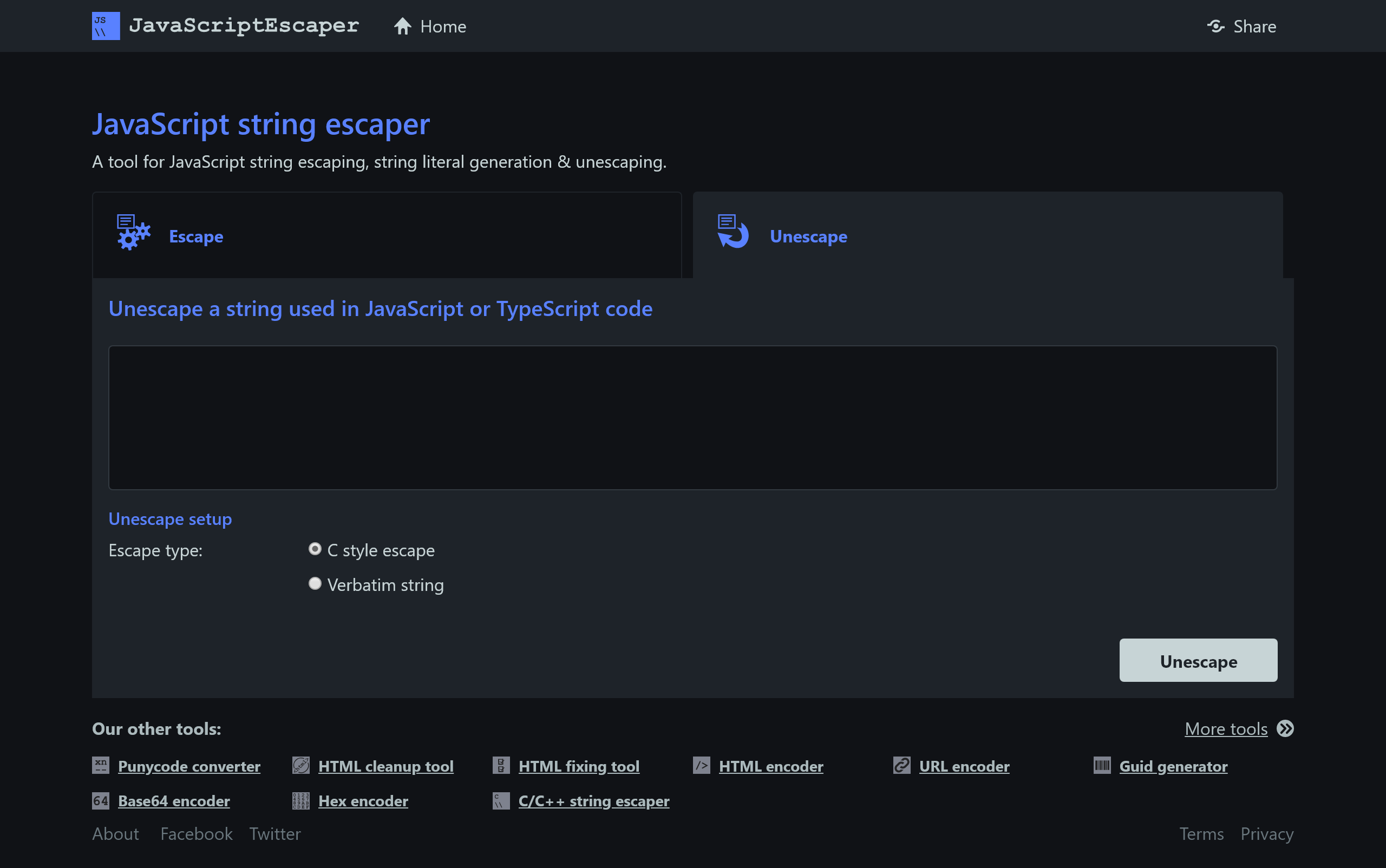
Task: Open the HTML encoder link
Action: tap(771, 766)
